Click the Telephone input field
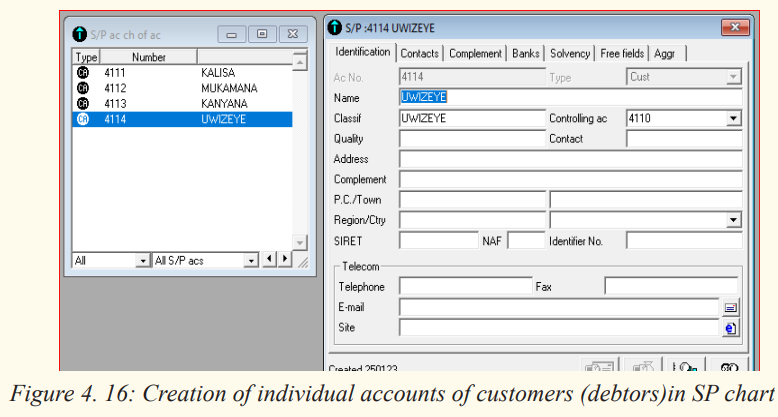The image size is (778, 417). click(465, 286)
